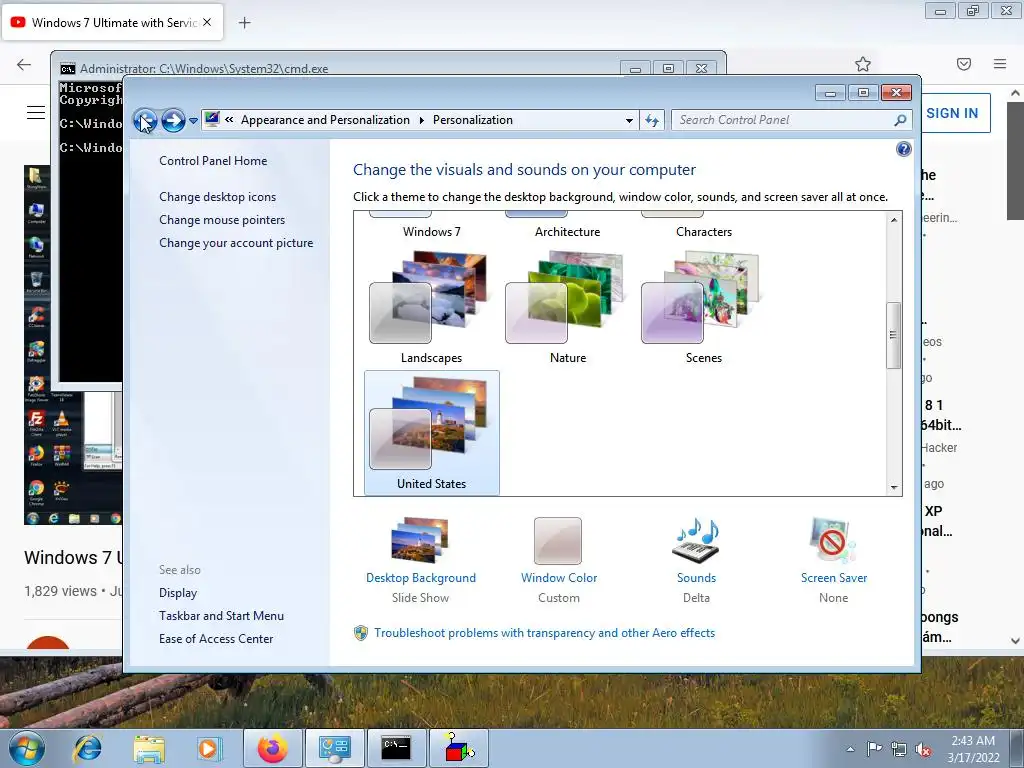Open the Pocket save icon
Screen dimensions: 1024x768
[964, 64]
